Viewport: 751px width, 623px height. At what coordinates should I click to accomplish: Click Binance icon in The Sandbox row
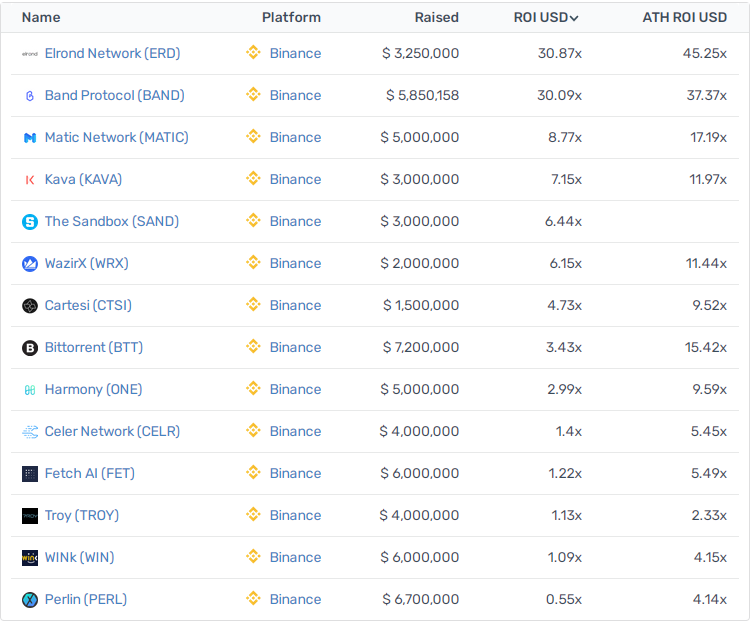pos(253,220)
